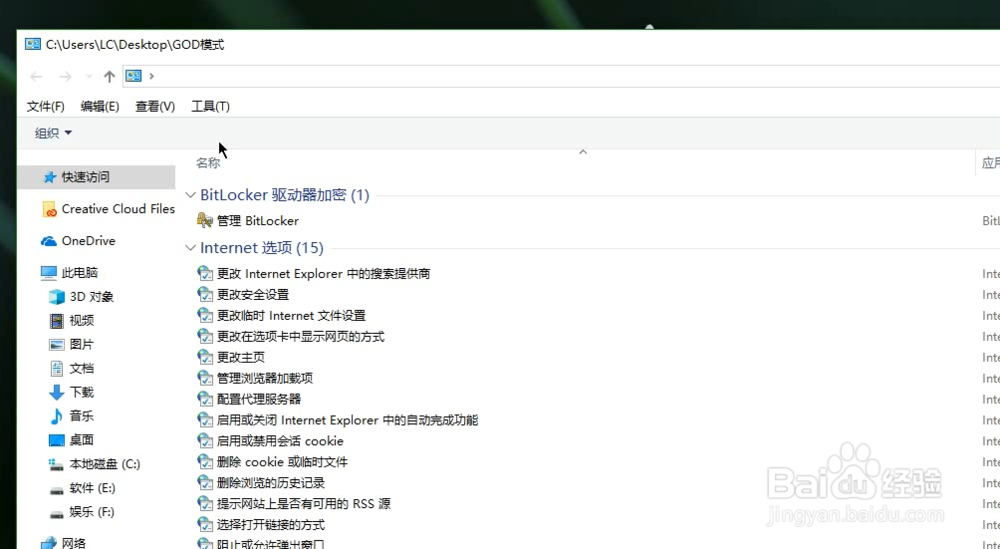
Task: Select 删除浏览的历史记录 entry text
Action: pyautogui.click(x=271, y=483)
